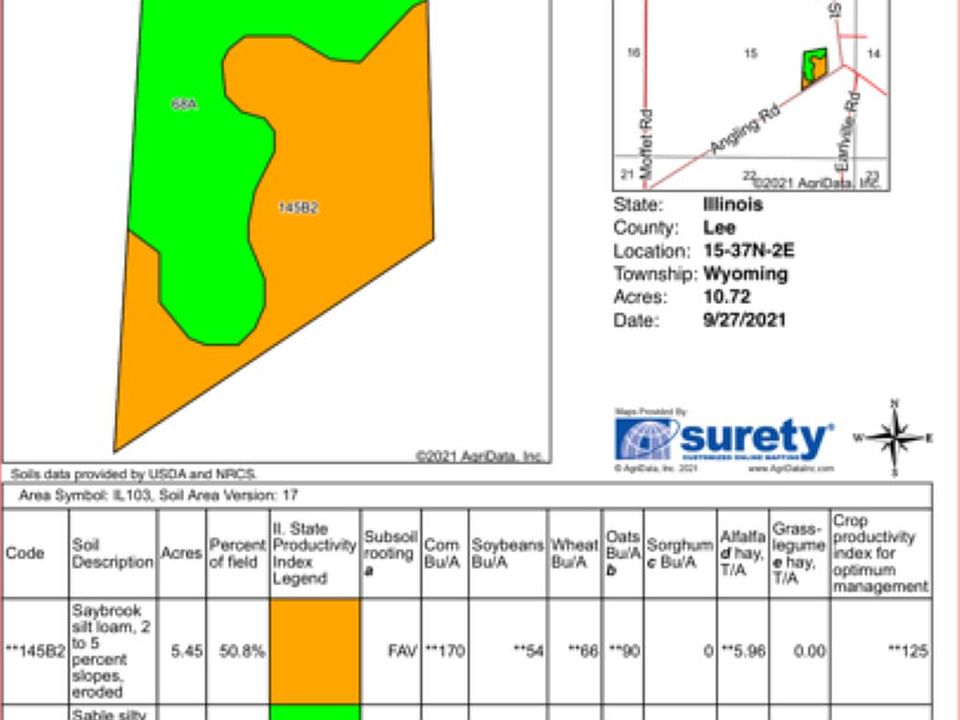Click the Location value 15-37N-2E
960x720 pixels.
[749, 251]
